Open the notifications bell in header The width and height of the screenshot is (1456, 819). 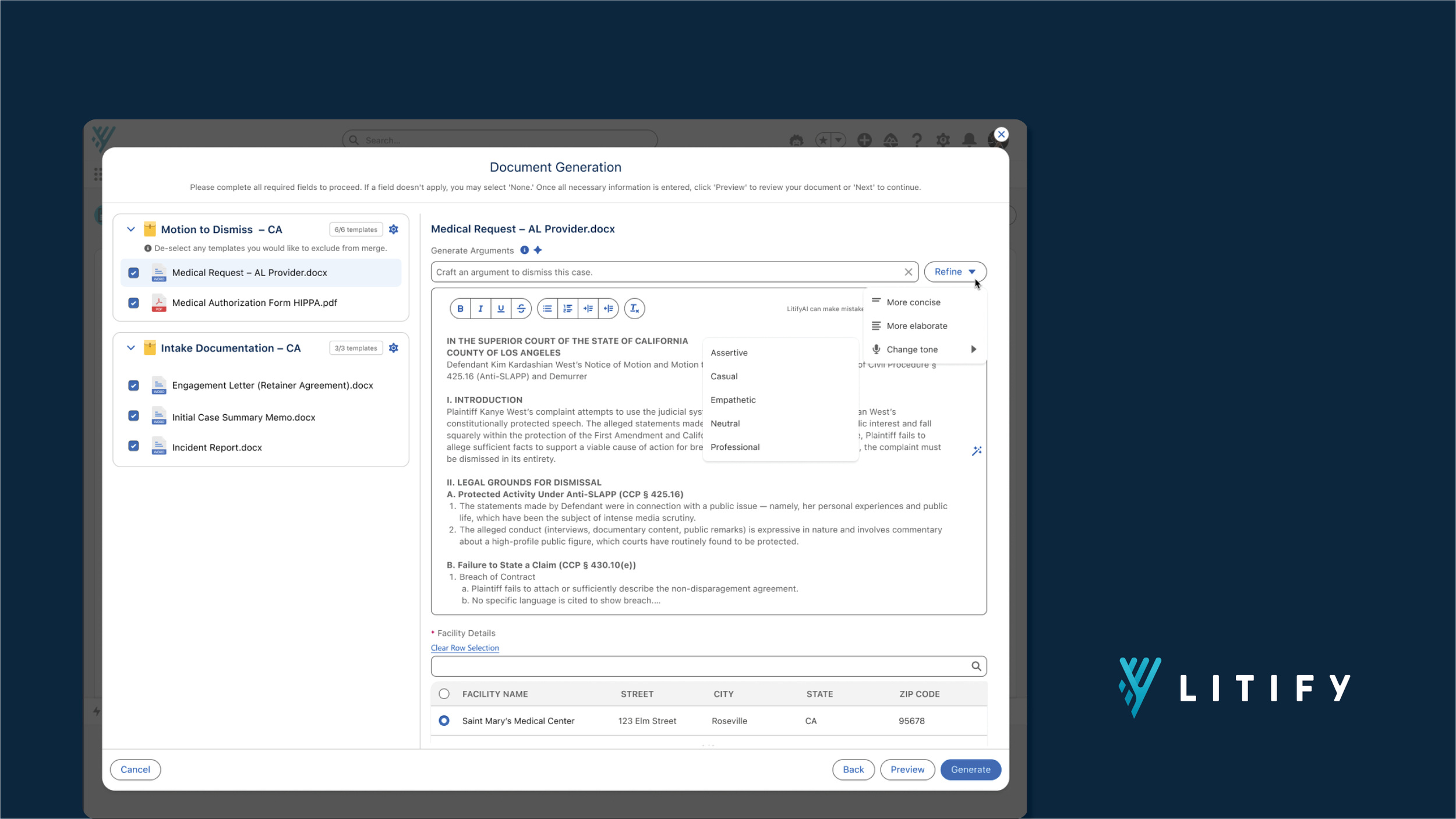[x=969, y=140]
